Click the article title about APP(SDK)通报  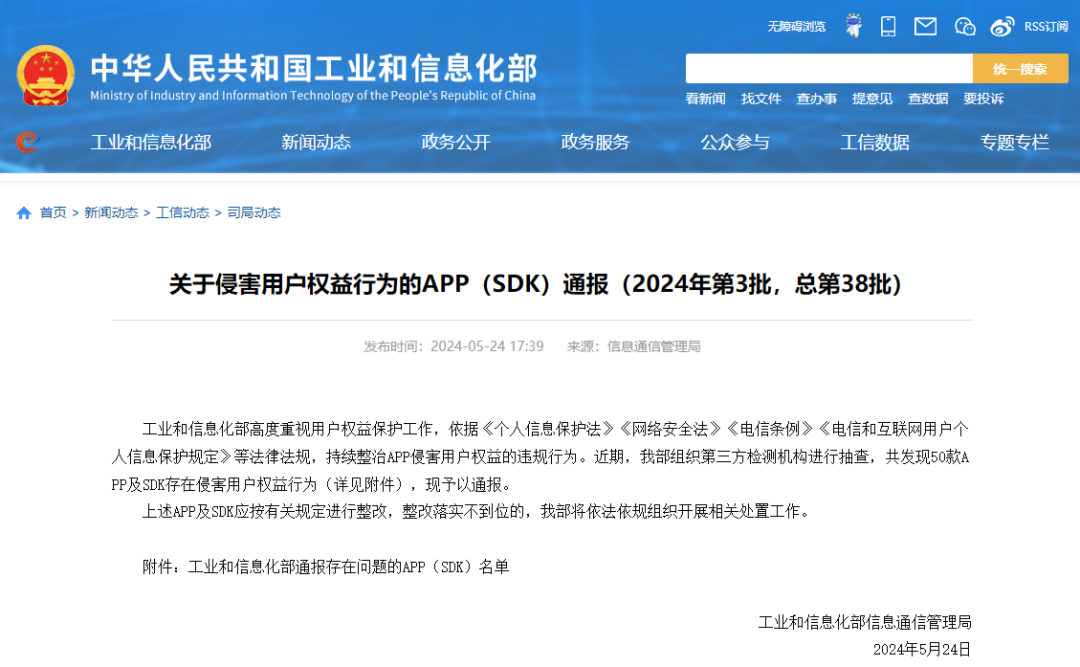pyautogui.click(x=537, y=284)
